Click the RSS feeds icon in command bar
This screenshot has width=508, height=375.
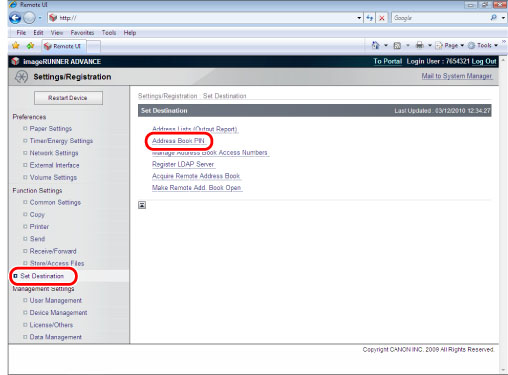pyautogui.click(x=397, y=46)
